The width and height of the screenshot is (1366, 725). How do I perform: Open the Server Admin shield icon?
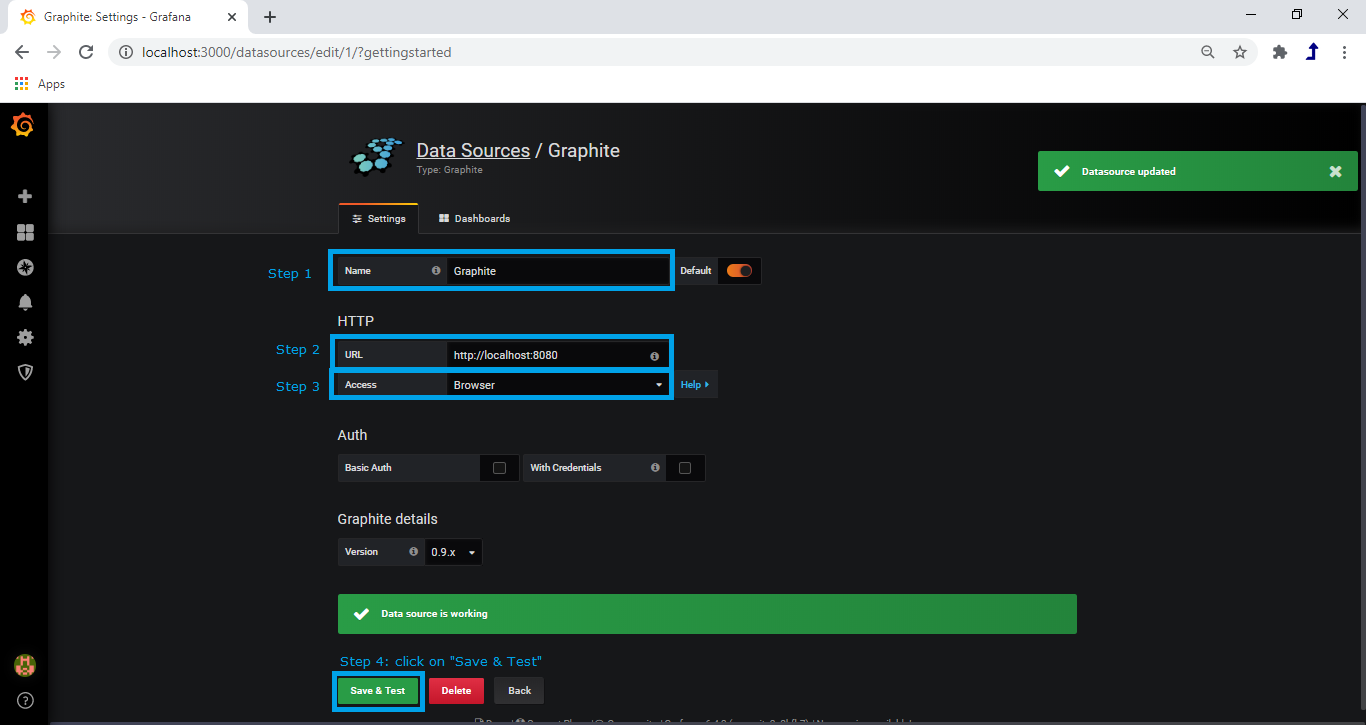(x=24, y=372)
